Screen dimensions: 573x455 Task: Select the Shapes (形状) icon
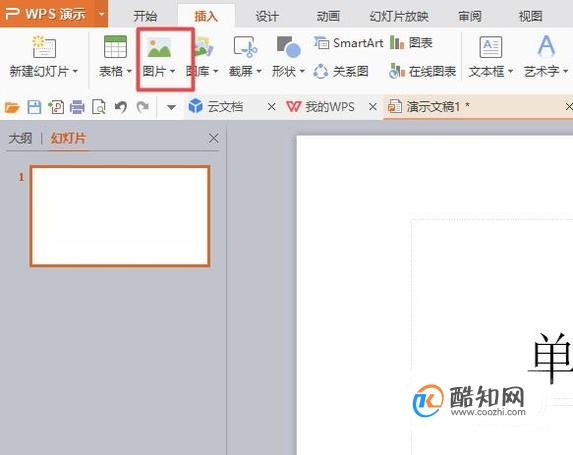289,47
